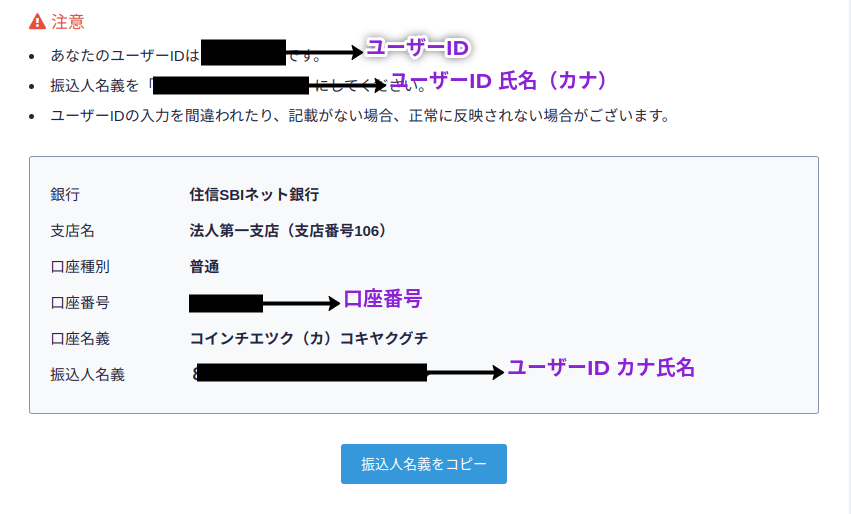Click the purple ユーザーID カナ氏名 annotation
This screenshot has width=851, height=514.
(x=601, y=368)
